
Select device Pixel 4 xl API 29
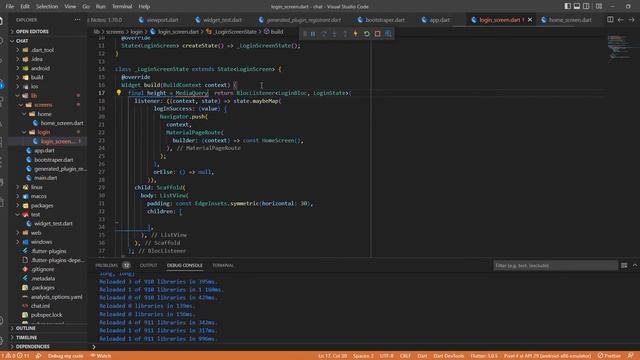[x=547, y=356]
